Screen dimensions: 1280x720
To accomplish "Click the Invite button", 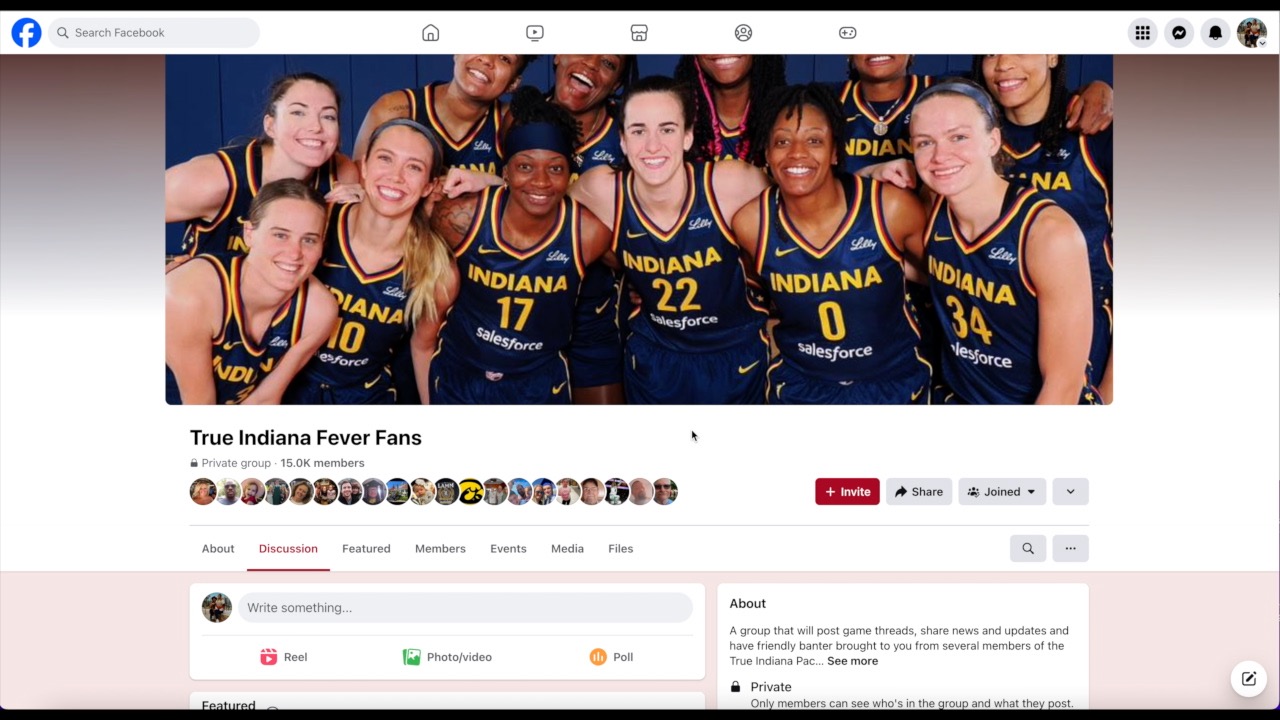I will (847, 491).
